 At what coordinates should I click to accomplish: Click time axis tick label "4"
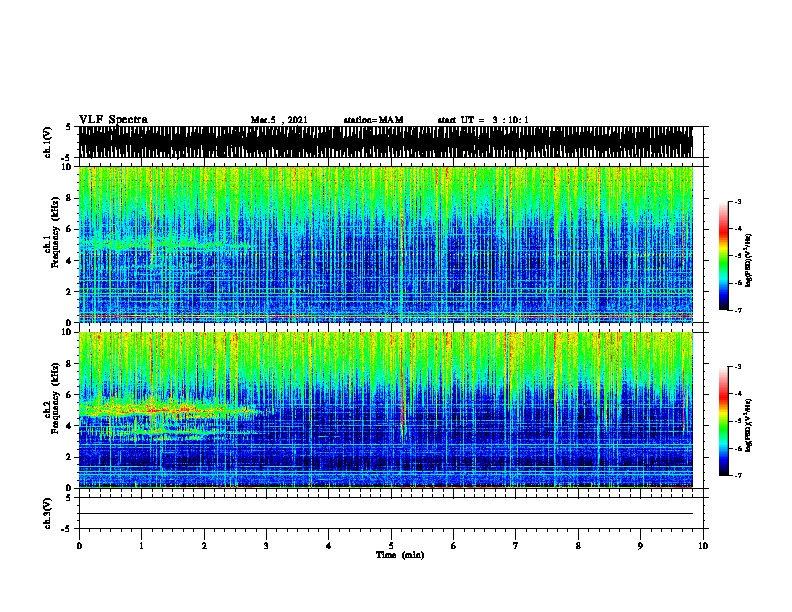[329, 546]
